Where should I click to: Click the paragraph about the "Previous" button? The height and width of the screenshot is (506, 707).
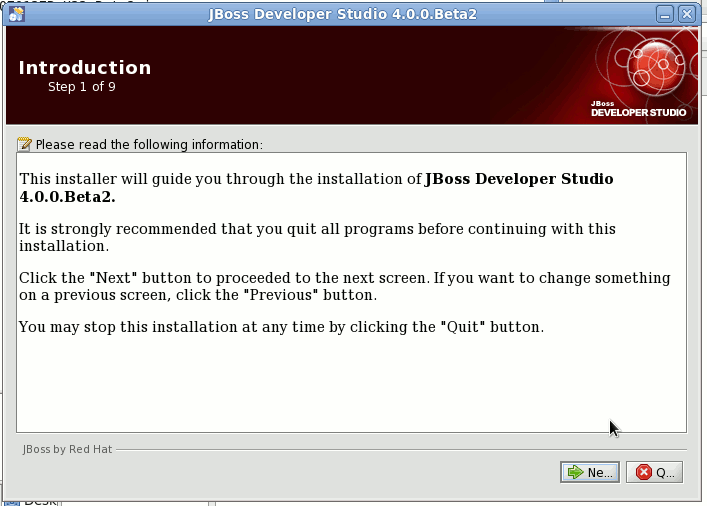click(344, 286)
